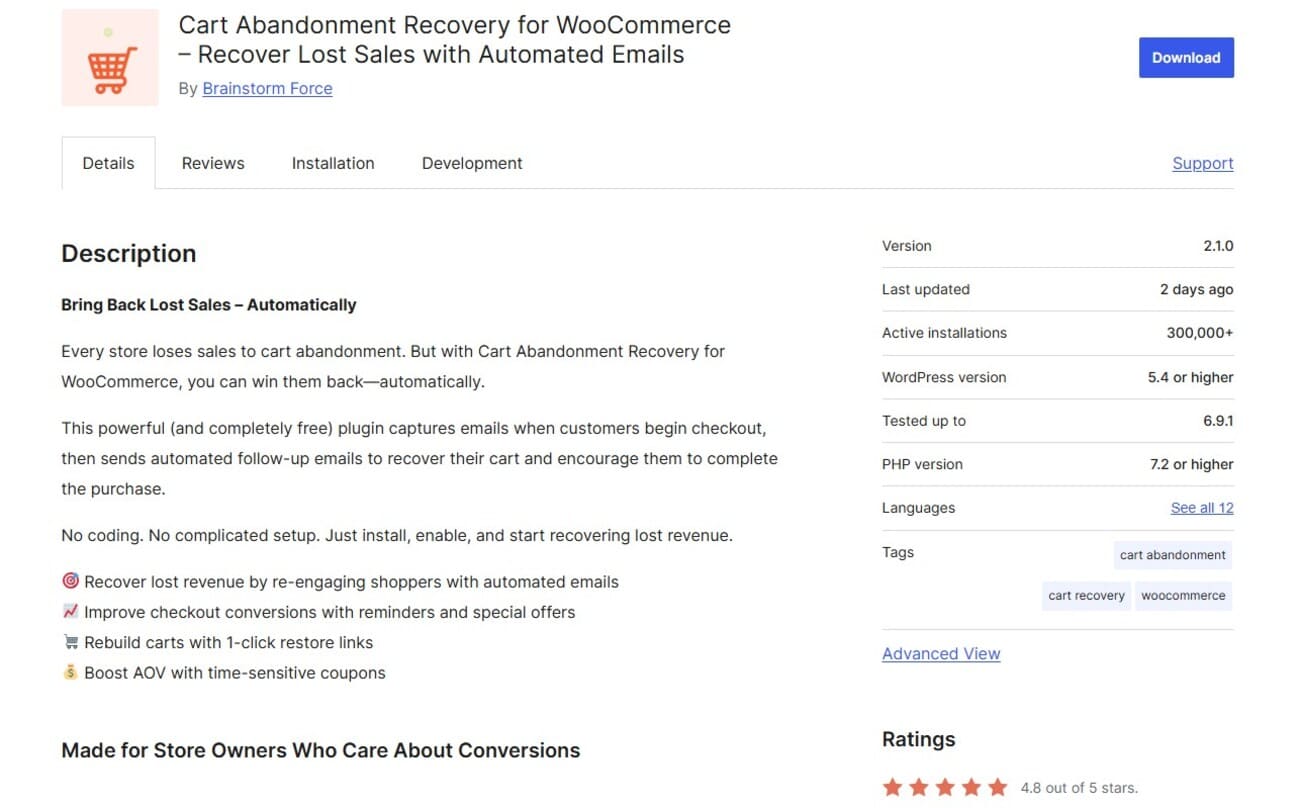Open the Advanced View link
The height and width of the screenshot is (808, 1299).
pos(940,653)
